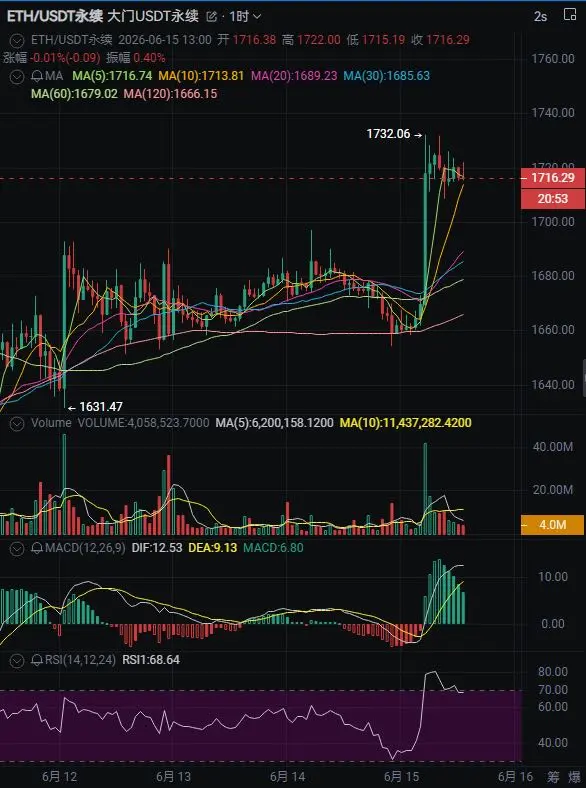
Task: Click the alert bell icon next to RSI
Action: (x=37, y=660)
